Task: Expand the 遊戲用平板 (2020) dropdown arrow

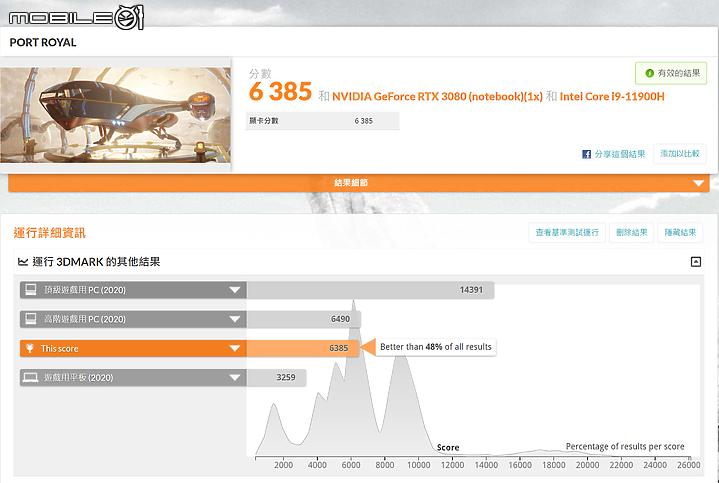Action: click(235, 378)
